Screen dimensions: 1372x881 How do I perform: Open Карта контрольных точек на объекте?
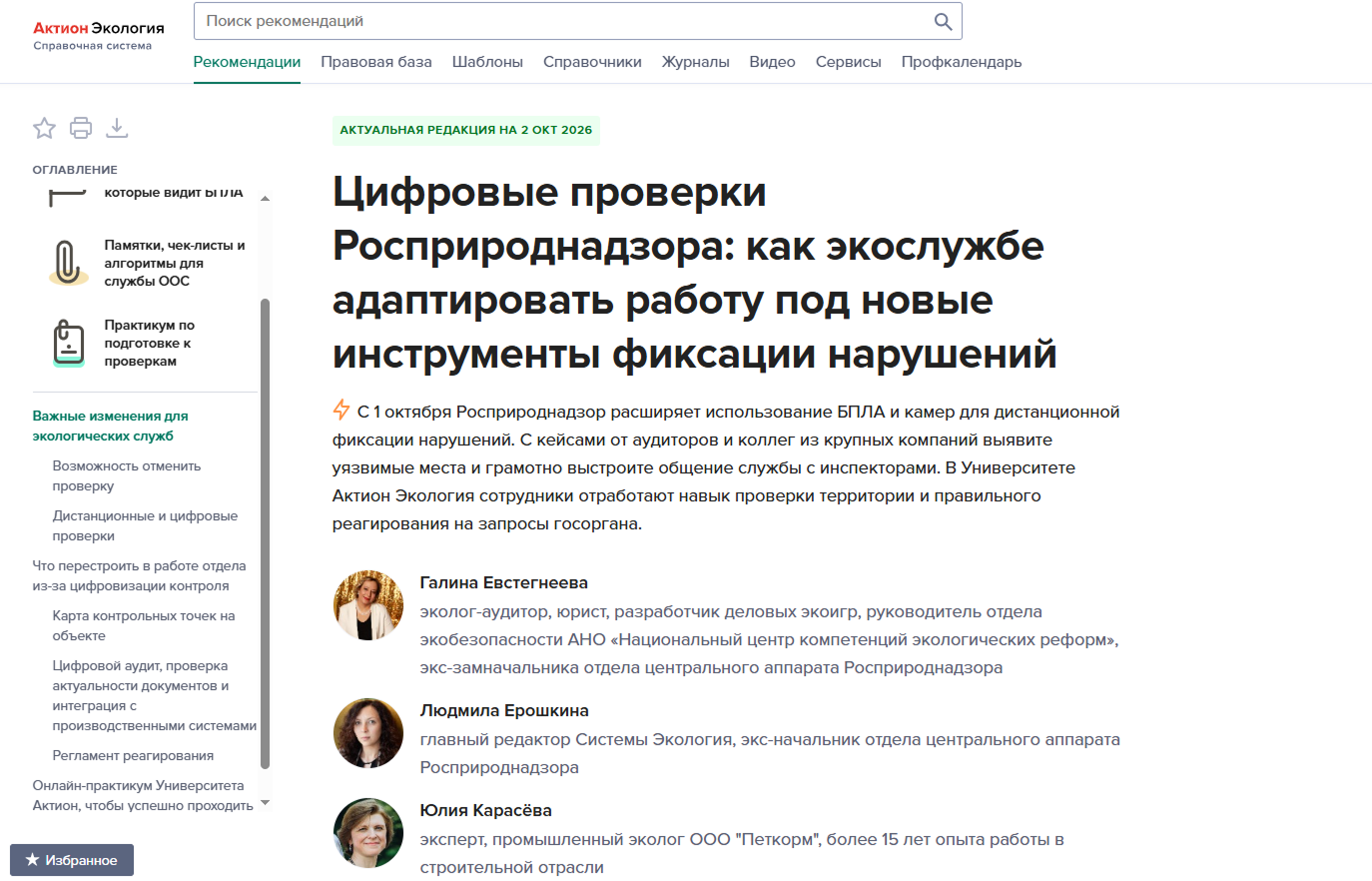[144, 625]
